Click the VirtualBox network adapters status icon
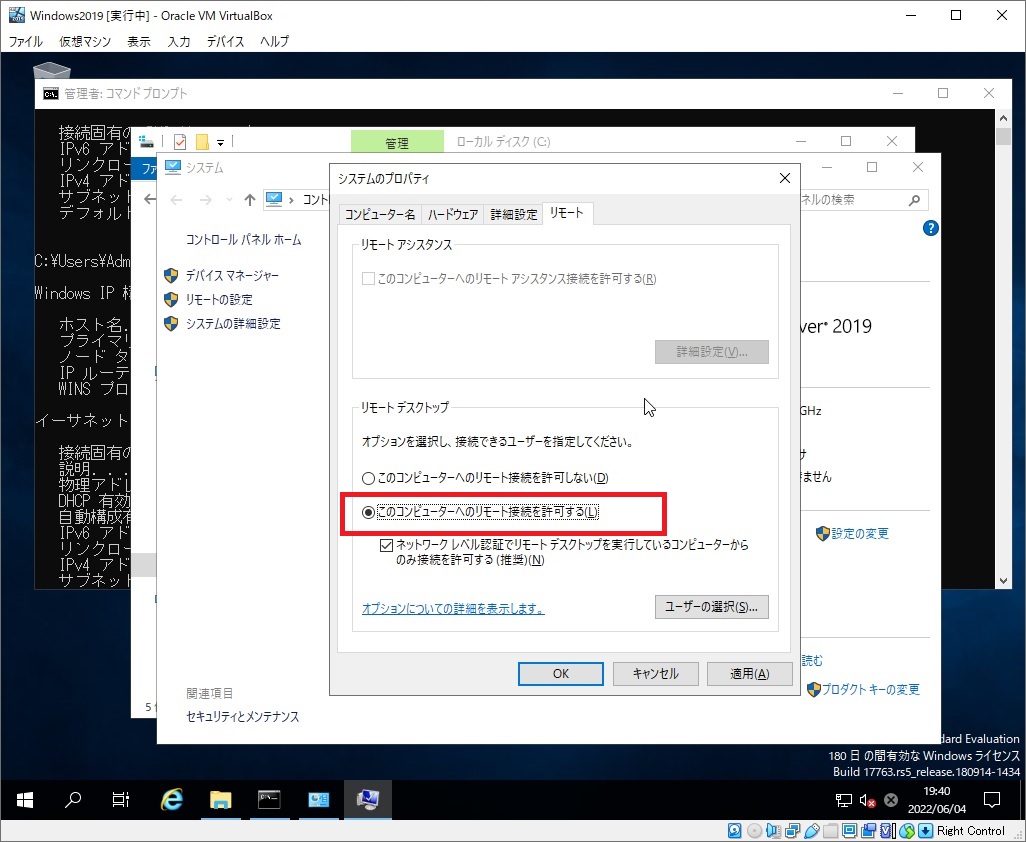This screenshot has width=1026, height=842. (x=792, y=831)
